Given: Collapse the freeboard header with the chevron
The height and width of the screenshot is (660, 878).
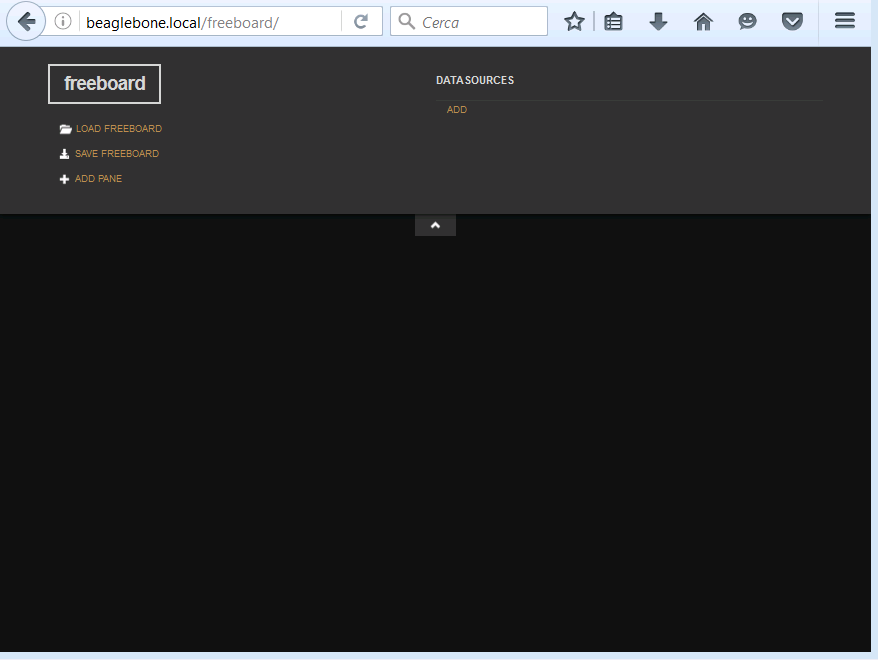Looking at the screenshot, I should tap(435, 224).
